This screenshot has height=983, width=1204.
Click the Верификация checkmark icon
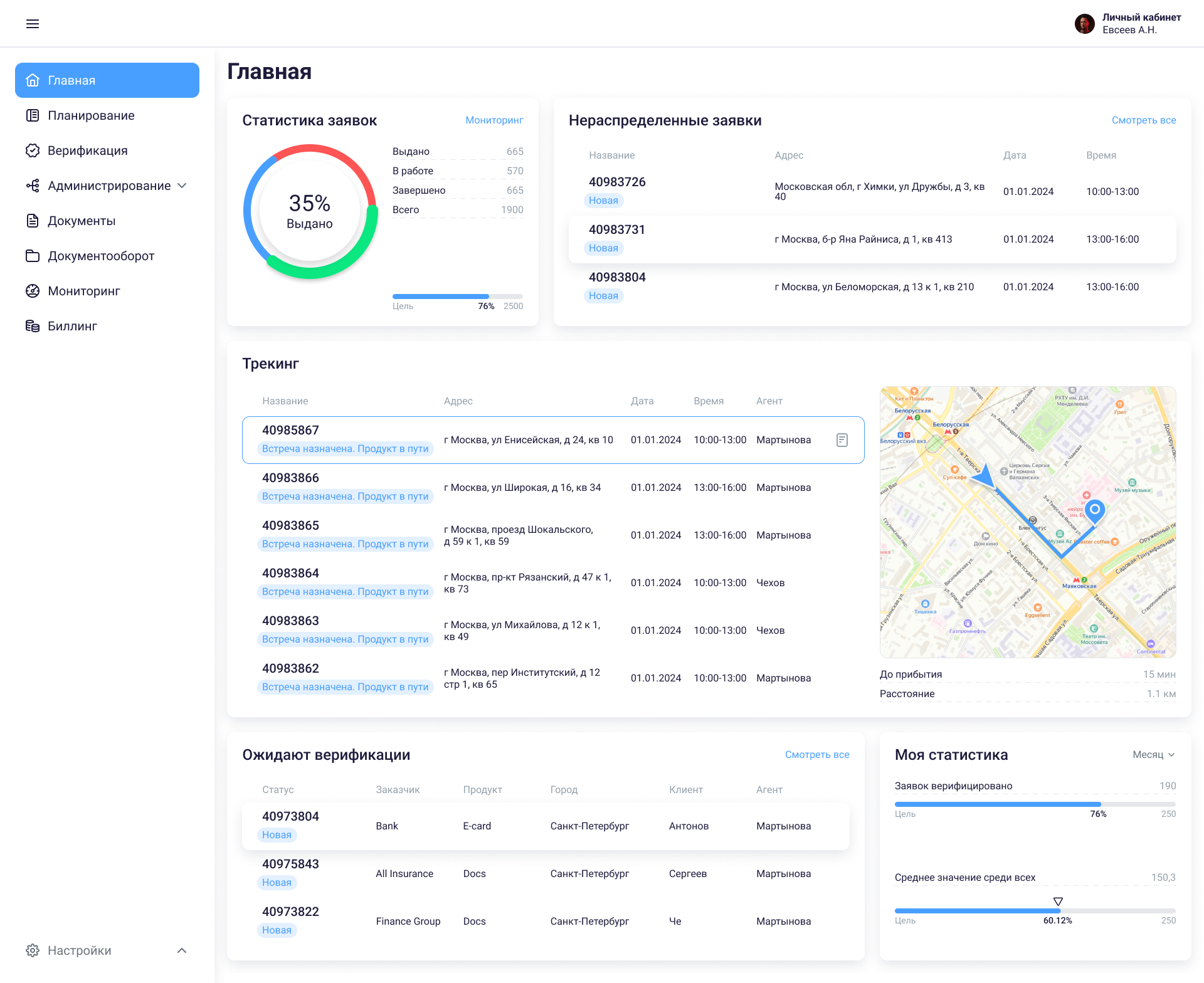pyautogui.click(x=33, y=150)
